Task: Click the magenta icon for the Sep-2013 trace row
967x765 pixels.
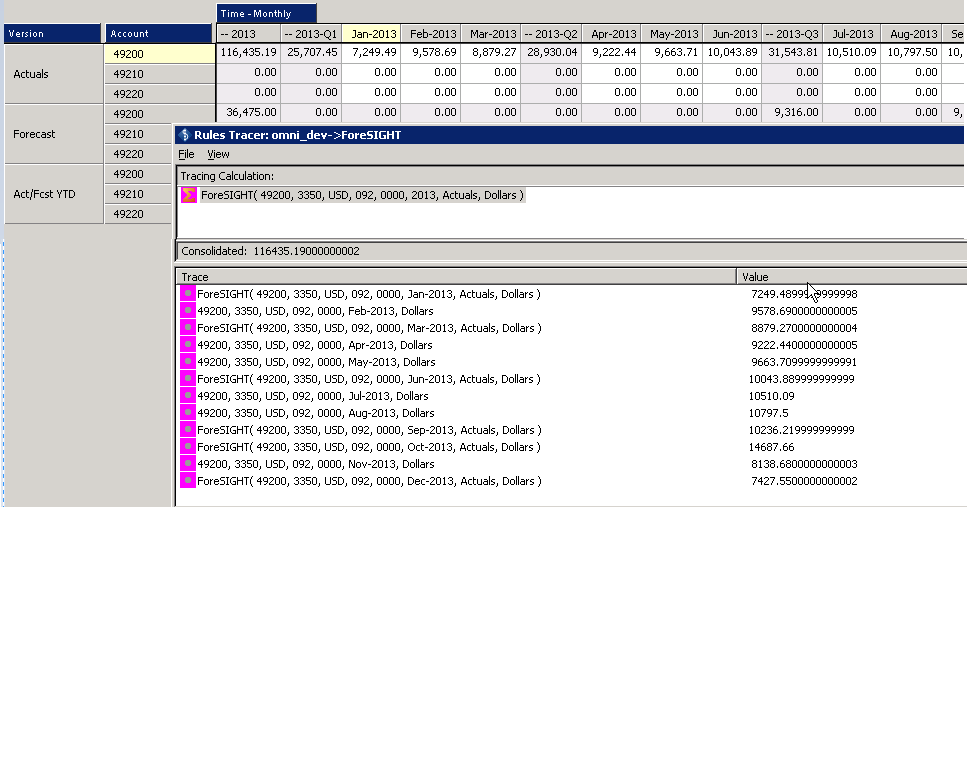Action: pos(188,430)
